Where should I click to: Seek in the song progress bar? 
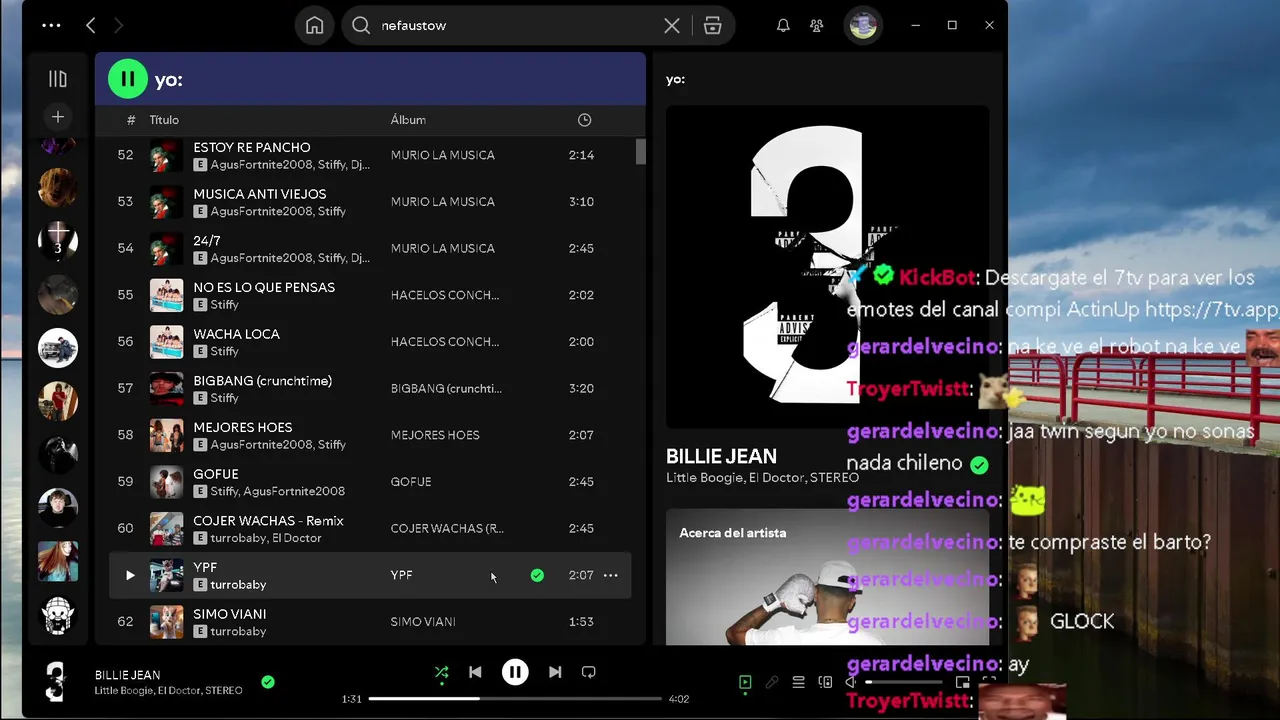click(x=515, y=699)
